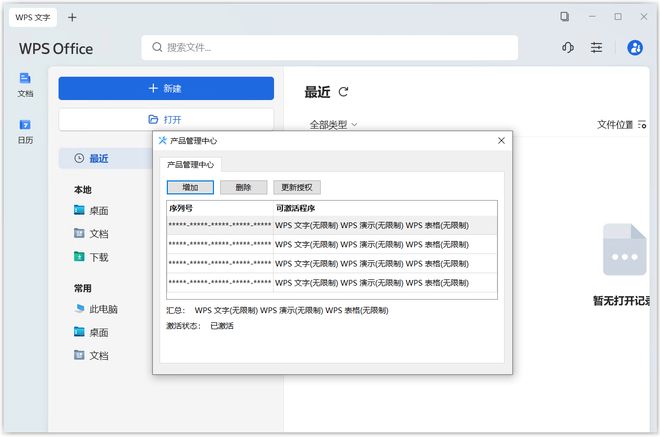Open 此电脑 under 常用

[x=96, y=309]
